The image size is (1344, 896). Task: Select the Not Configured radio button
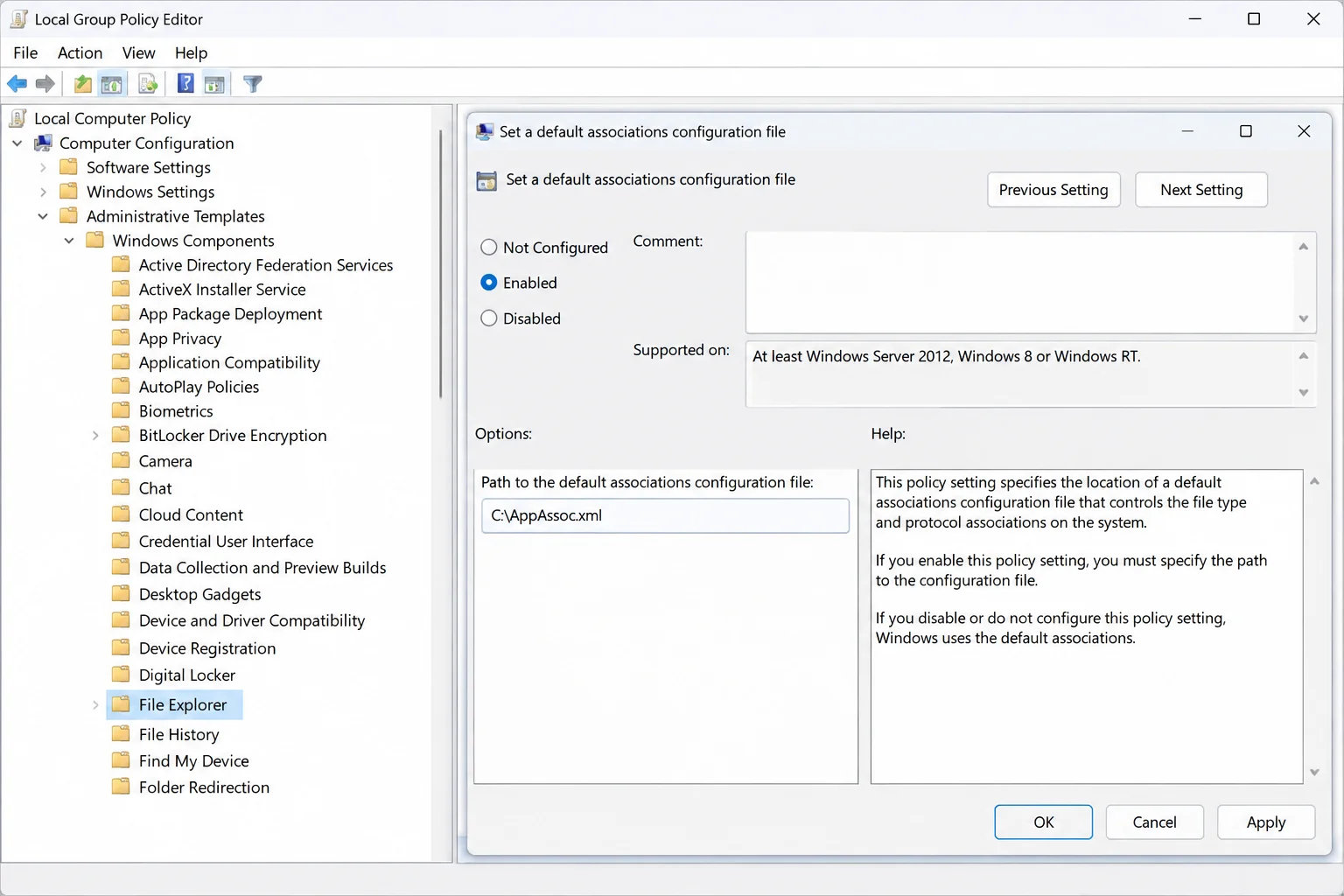pyautogui.click(x=489, y=248)
